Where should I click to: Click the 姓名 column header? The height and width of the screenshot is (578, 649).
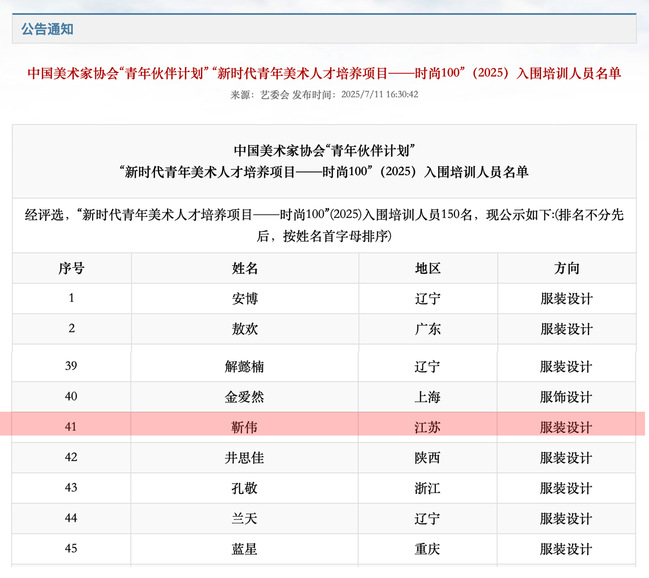tap(245, 269)
